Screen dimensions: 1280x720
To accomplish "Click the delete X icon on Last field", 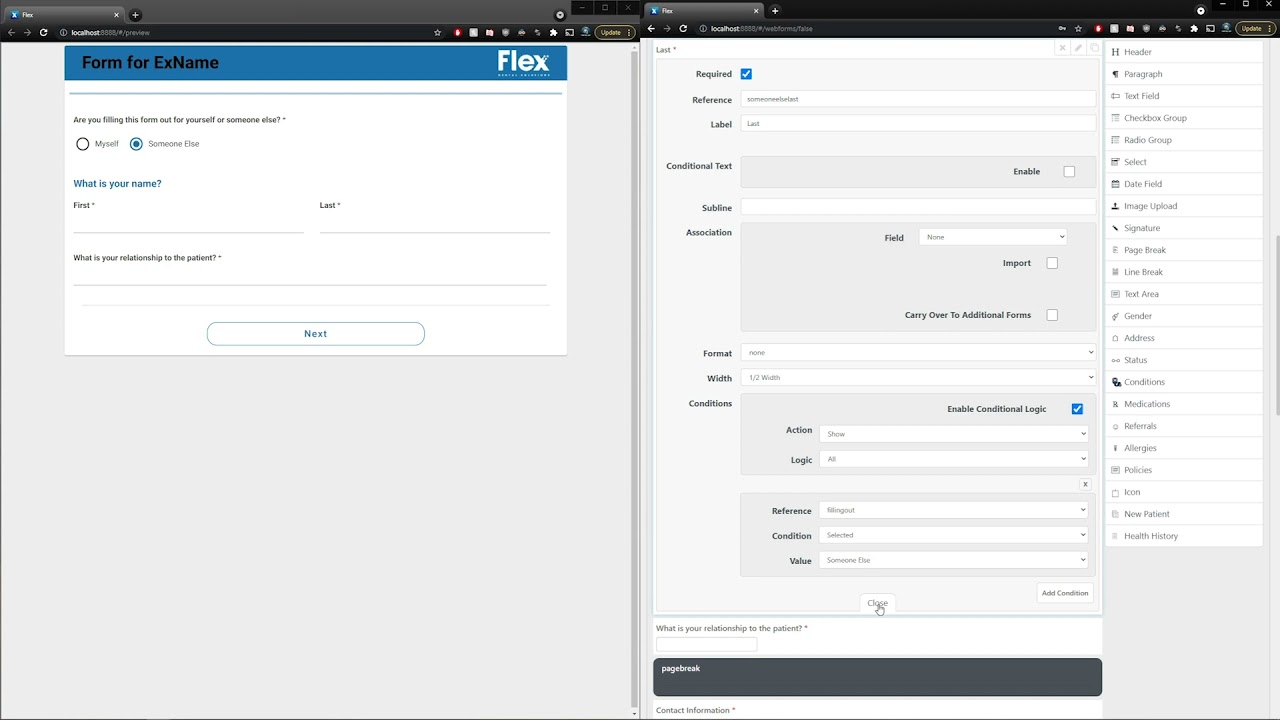I will 1062,48.
